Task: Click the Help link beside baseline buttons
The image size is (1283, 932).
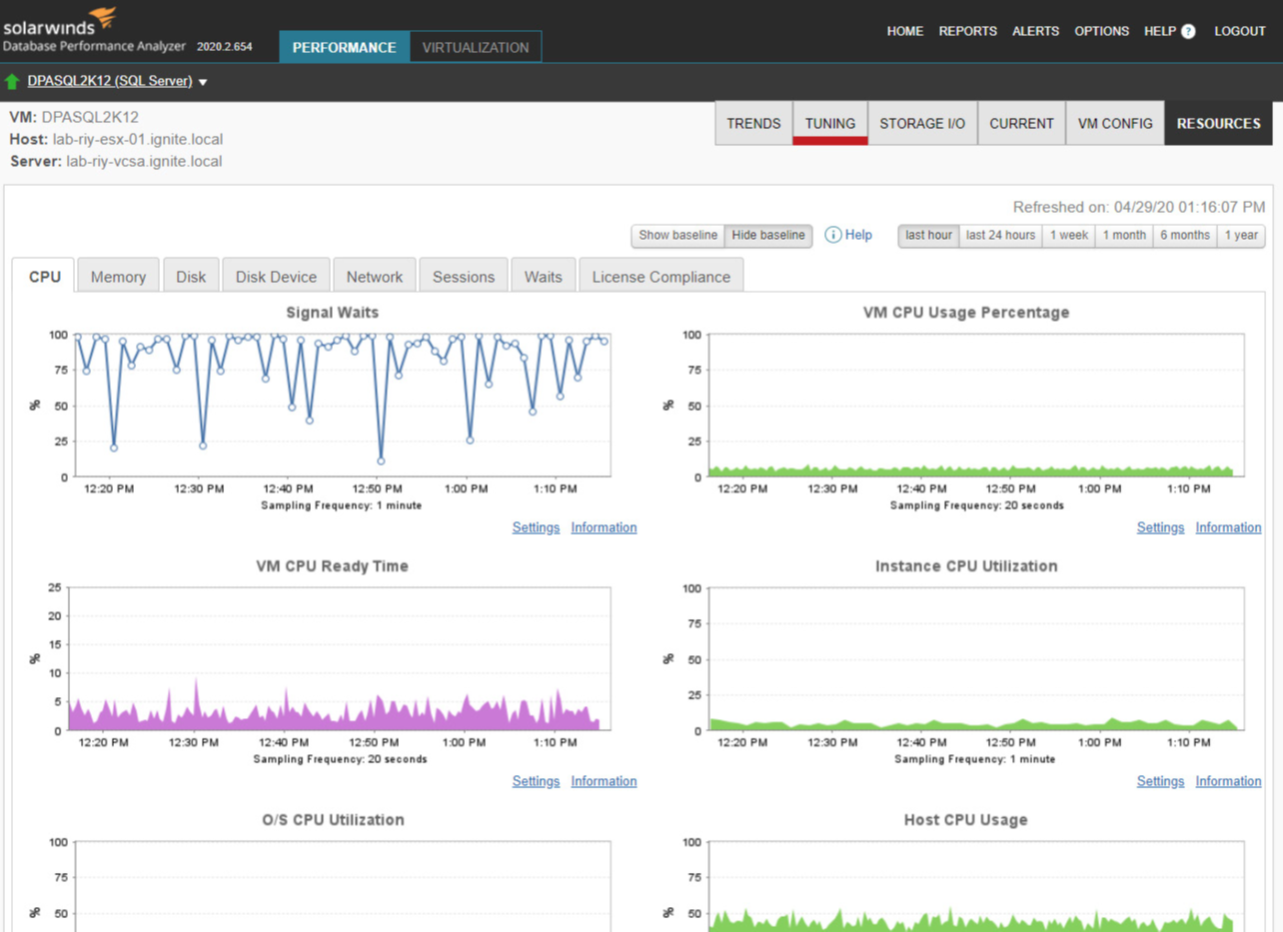Action: pos(858,235)
